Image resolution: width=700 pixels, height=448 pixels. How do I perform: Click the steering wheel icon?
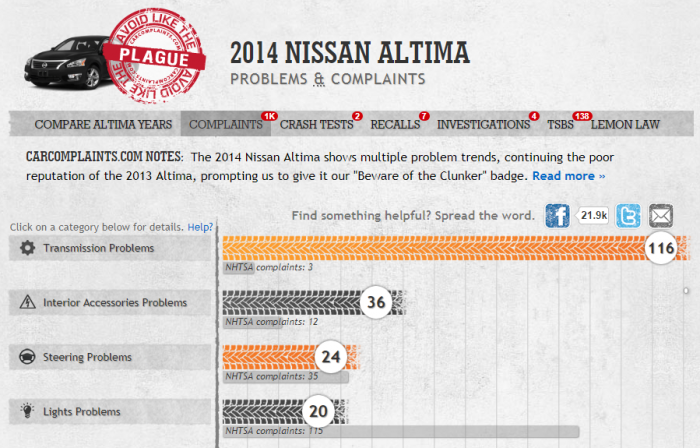click(28, 357)
